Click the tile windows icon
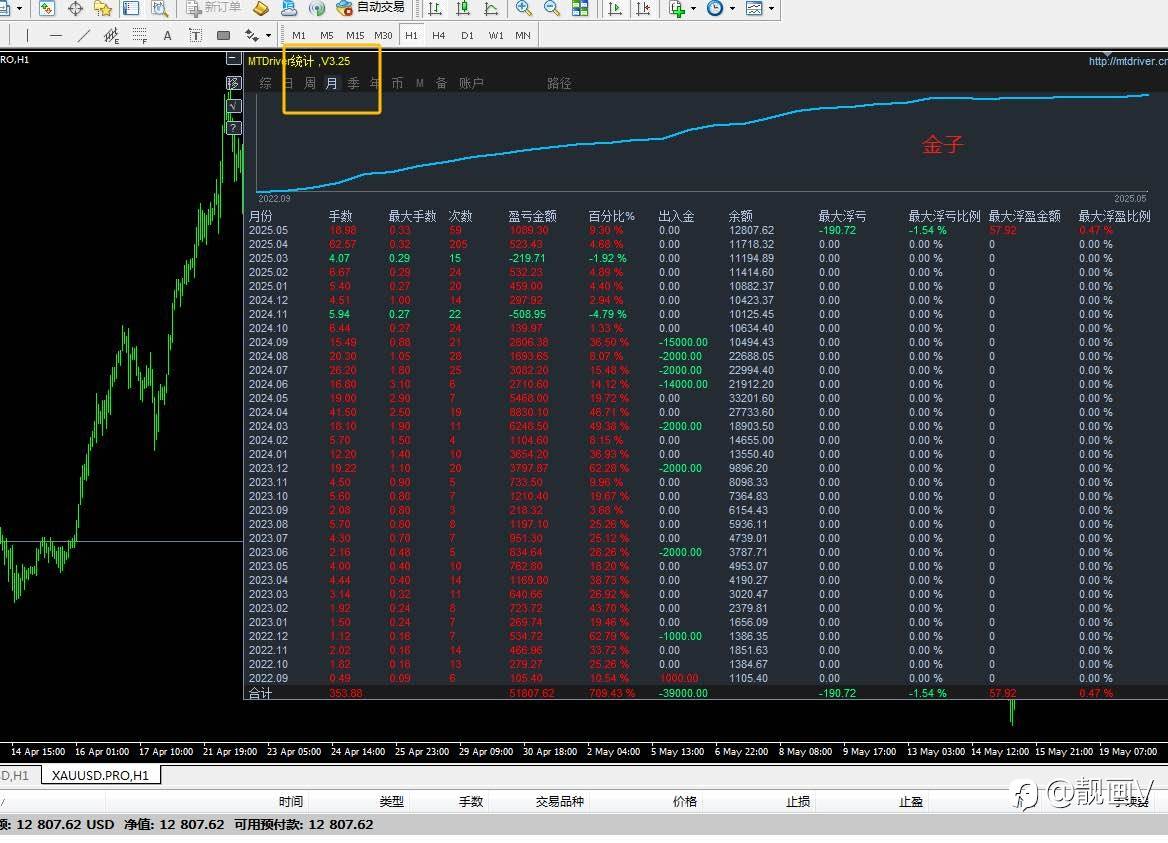The width and height of the screenshot is (1168, 843). tap(580, 8)
